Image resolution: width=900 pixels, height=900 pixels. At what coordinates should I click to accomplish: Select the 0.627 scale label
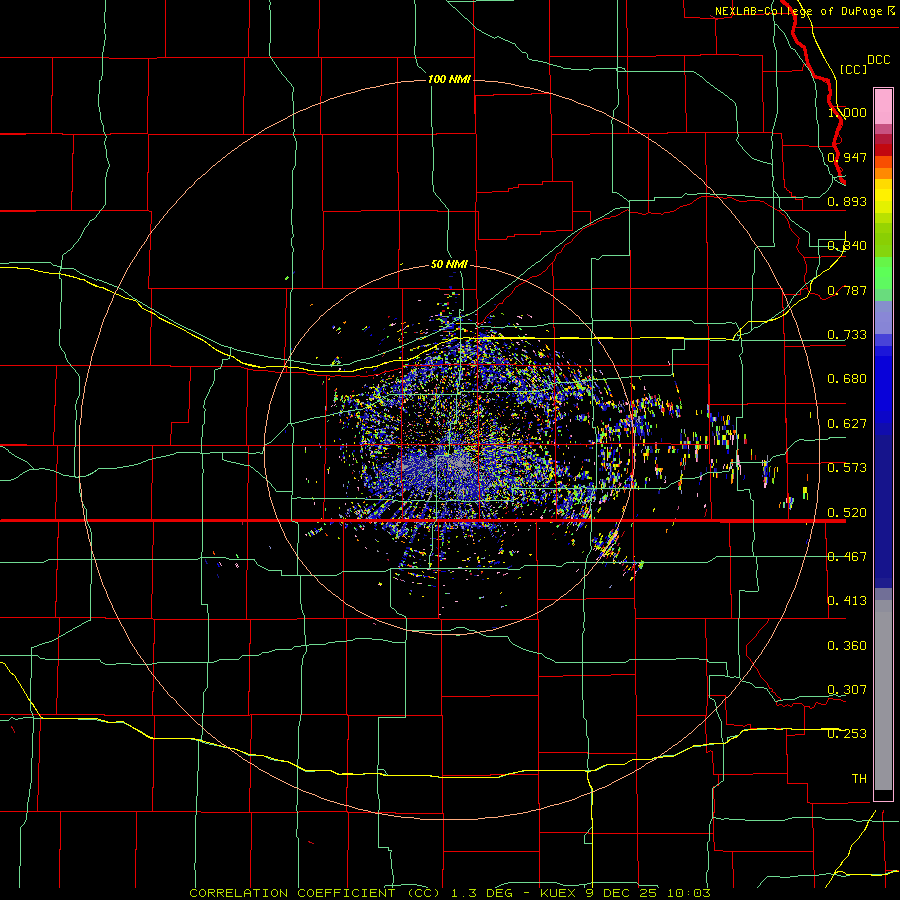pyautogui.click(x=847, y=424)
